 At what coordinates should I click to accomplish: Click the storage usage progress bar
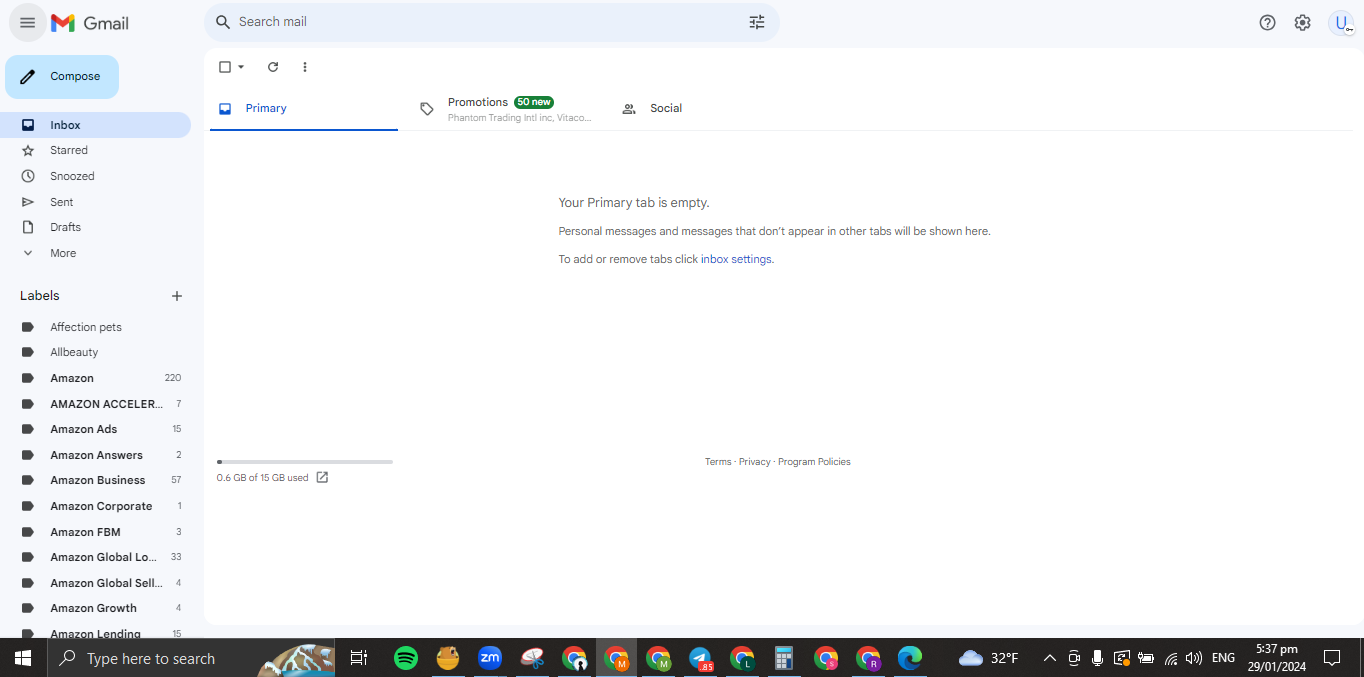click(x=305, y=462)
